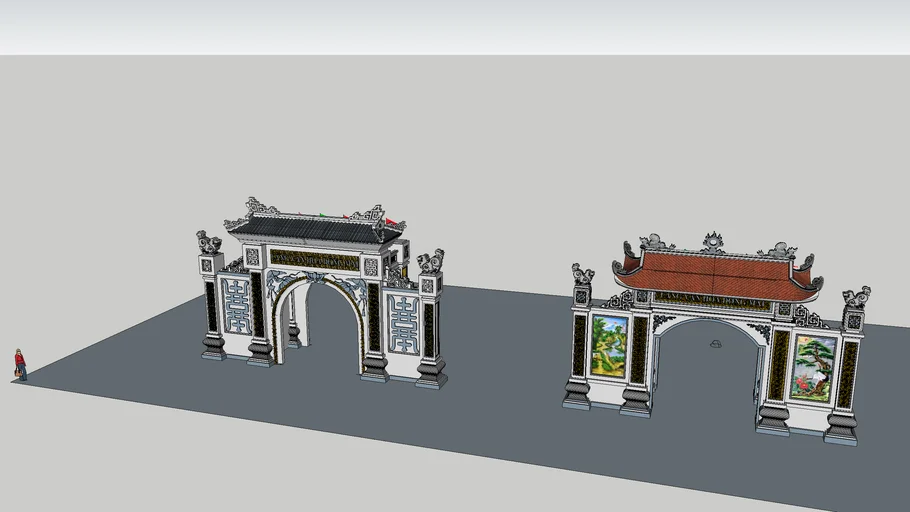This screenshot has height=512, width=910.
Task: Select lion statue atop left gate's far-left pillar
Action: (209, 242)
